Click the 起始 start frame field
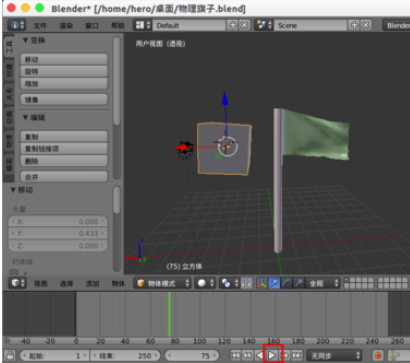The width and height of the screenshot is (410, 363). click(x=54, y=356)
